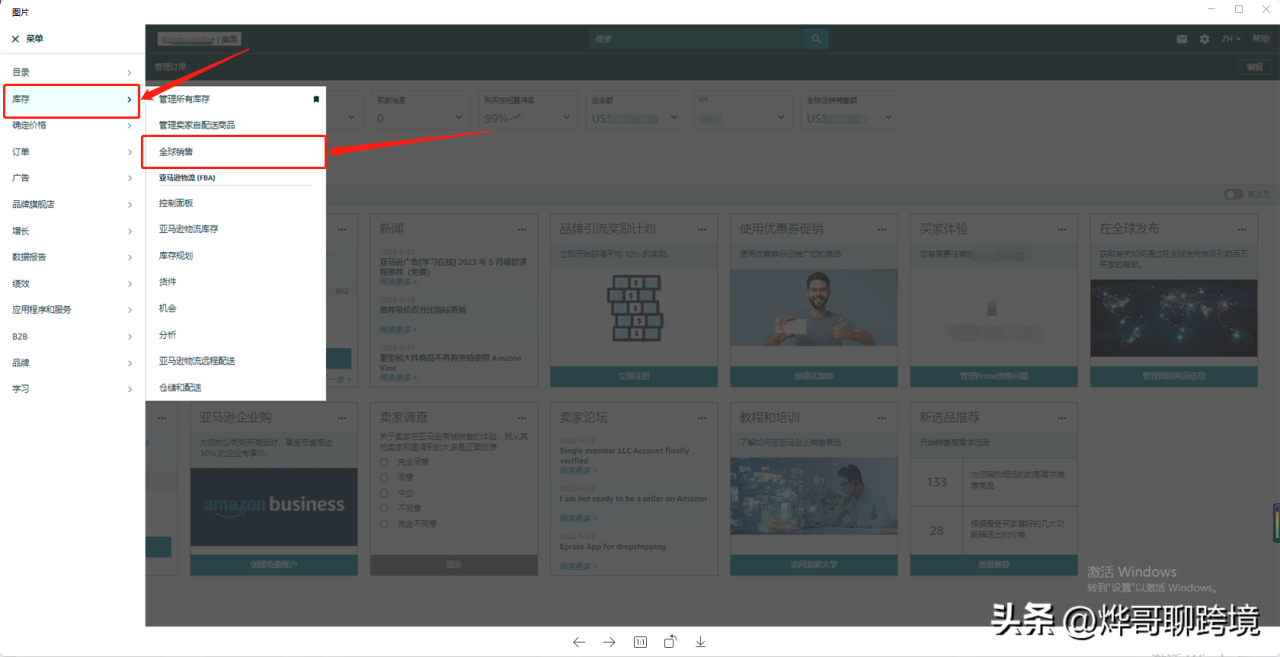Click the download icon in bottom toolbar
The image size is (1280, 657).
pyautogui.click(x=700, y=641)
